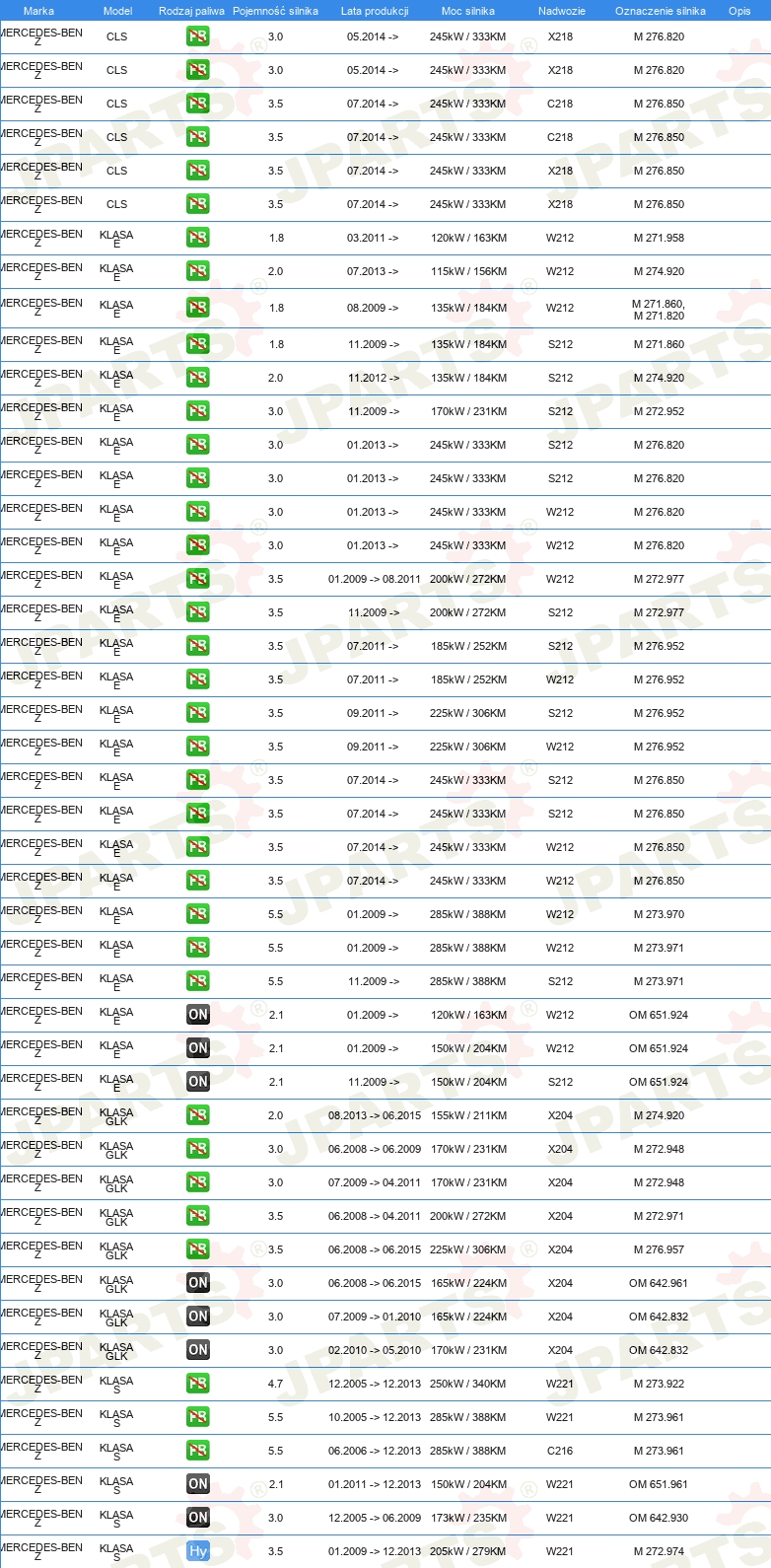Click the petrol icon for the GLK 155kW / 211KM row

198,1115
